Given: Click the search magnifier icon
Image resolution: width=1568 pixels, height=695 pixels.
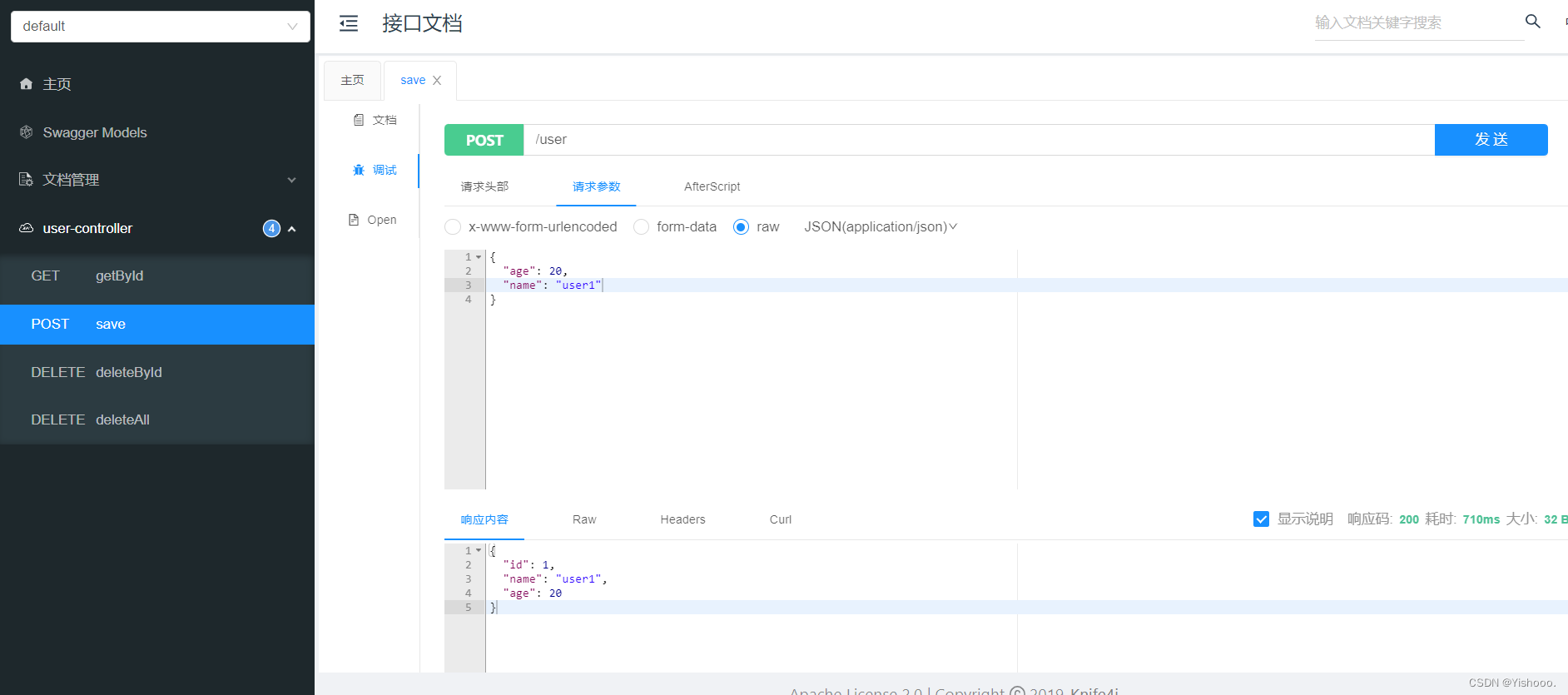Looking at the screenshot, I should 1533,22.
